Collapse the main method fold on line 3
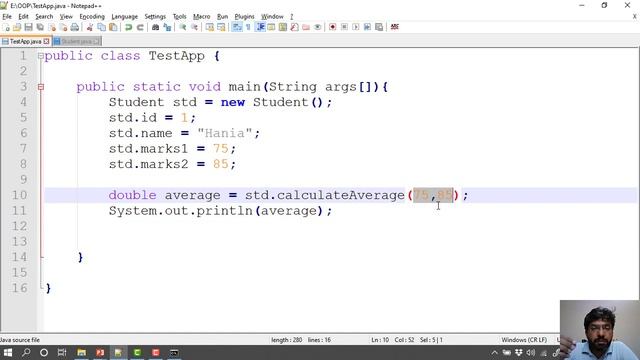This screenshot has height=360, width=640. pos(40,87)
